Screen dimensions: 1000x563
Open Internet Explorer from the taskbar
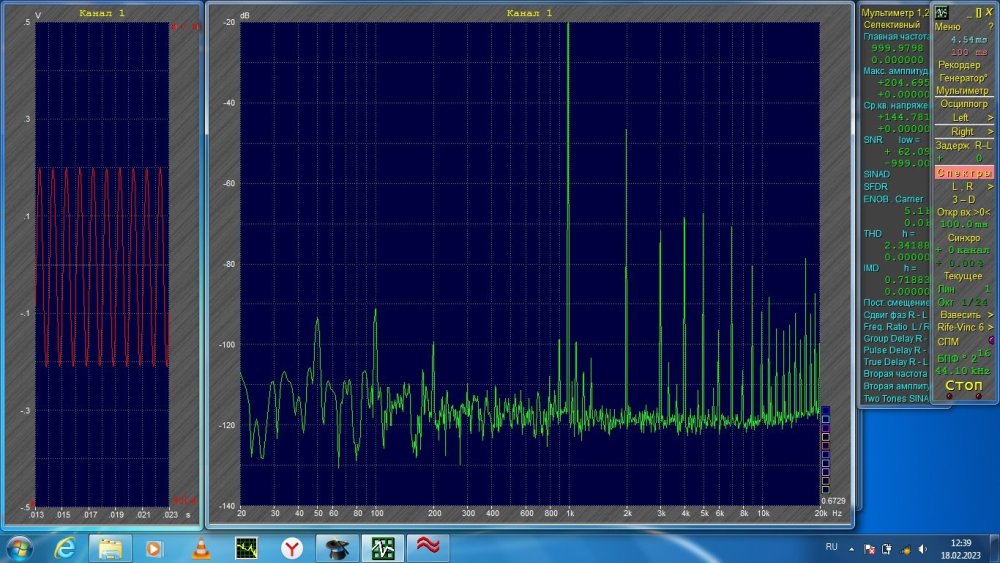click(x=65, y=548)
